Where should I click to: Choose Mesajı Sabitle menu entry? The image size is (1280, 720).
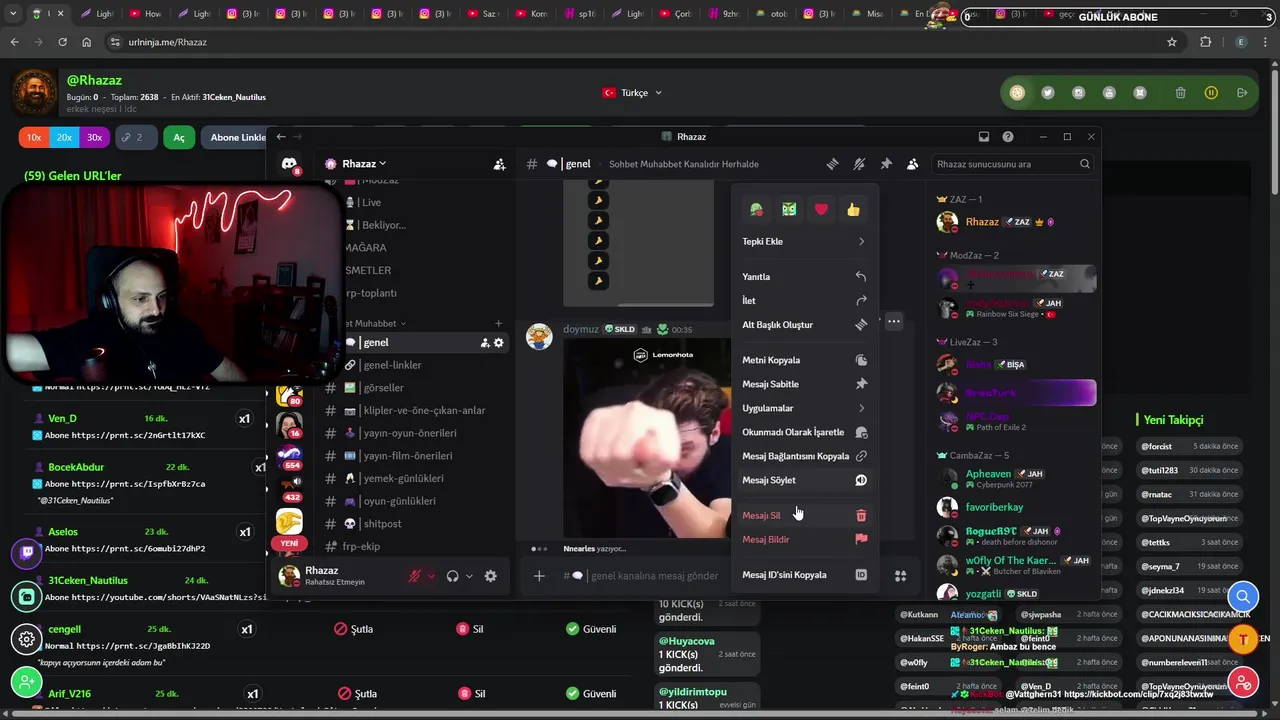tap(804, 384)
